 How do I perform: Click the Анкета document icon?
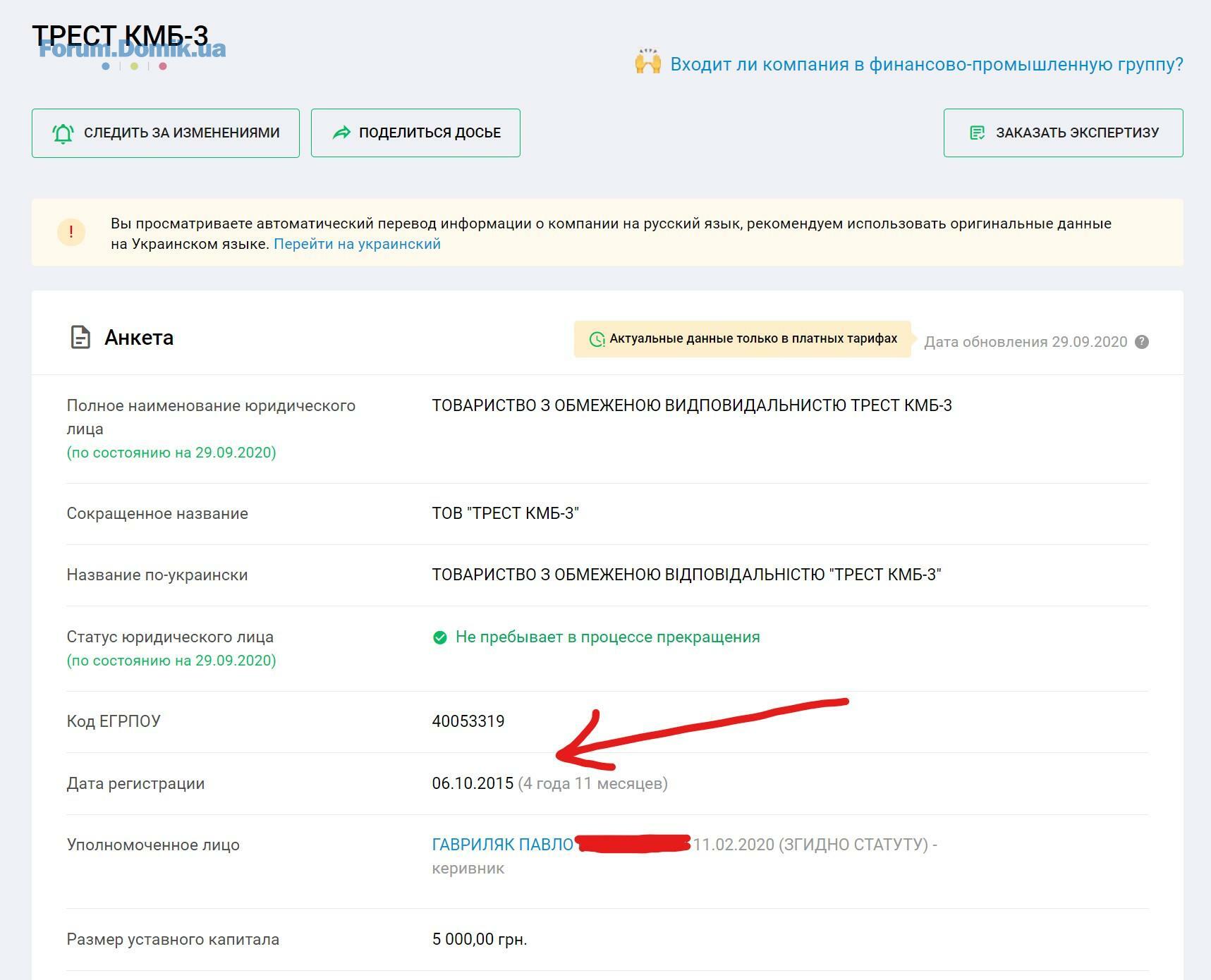tap(80, 337)
